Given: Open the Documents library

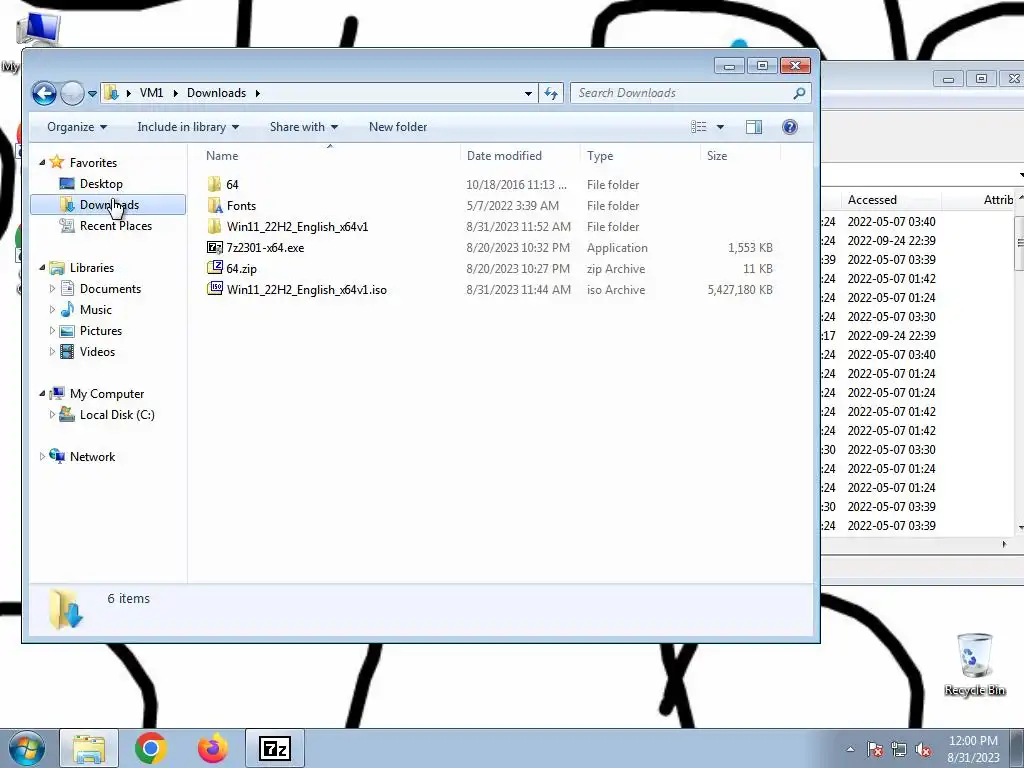Looking at the screenshot, I should point(110,289).
